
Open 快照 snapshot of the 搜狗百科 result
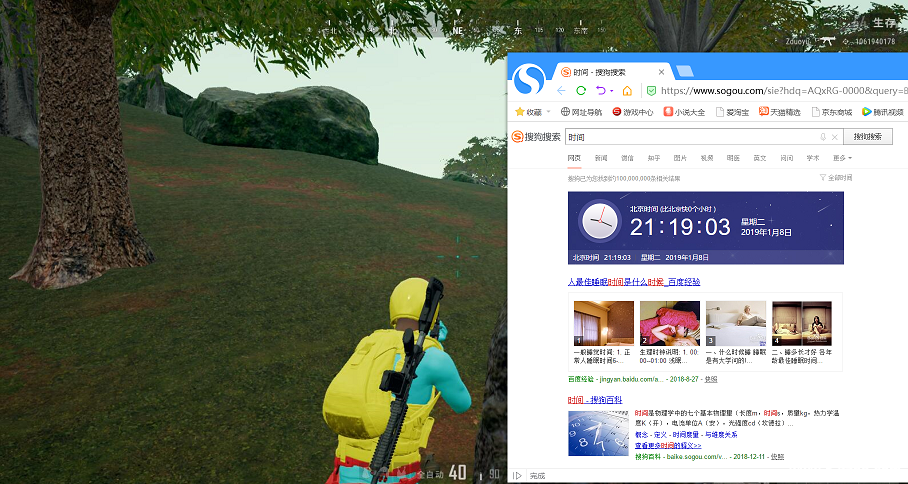click(777, 457)
